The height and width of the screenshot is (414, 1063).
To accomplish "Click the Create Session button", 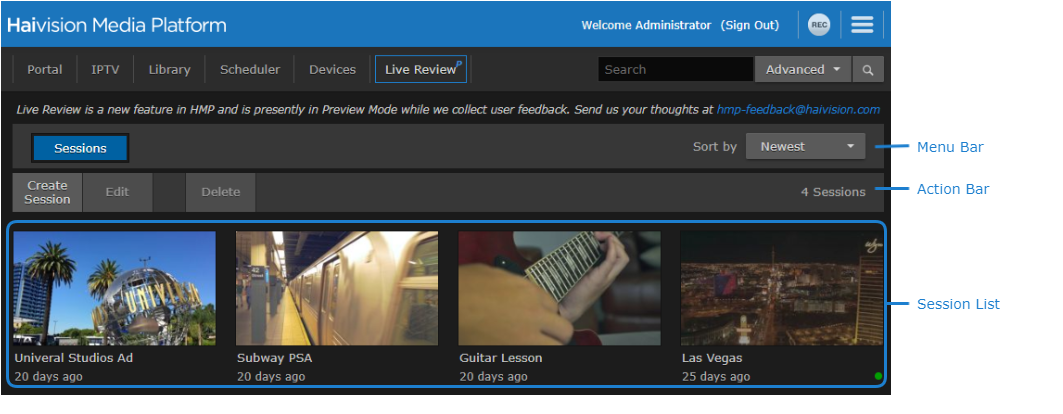I will (47, 192).
